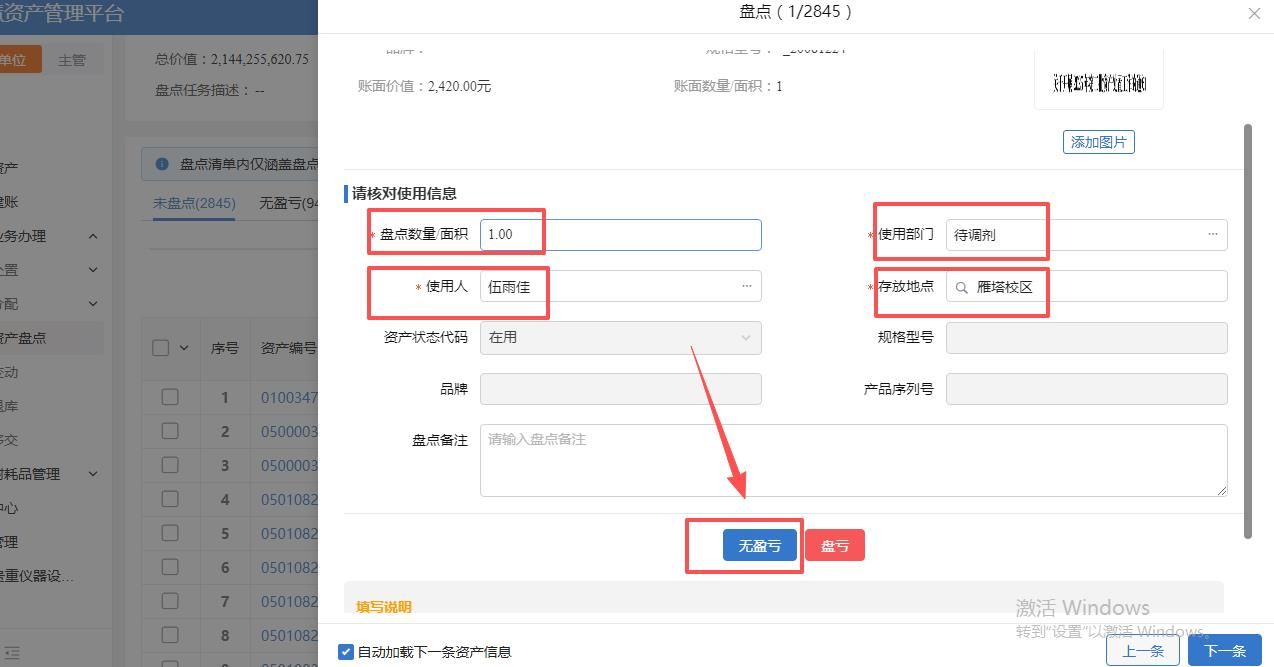Screen dimensions: 1274x667
Task: Close the 盘点 dialog with X icon
Action: point(1254,13)
